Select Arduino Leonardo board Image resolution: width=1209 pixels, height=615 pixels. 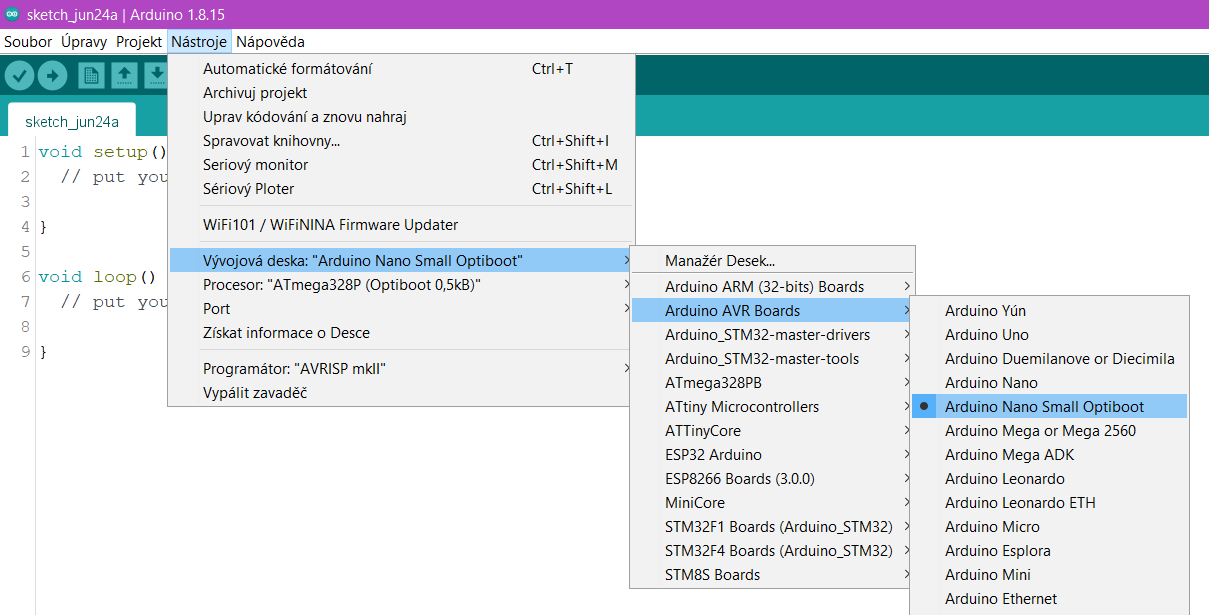1049,479
